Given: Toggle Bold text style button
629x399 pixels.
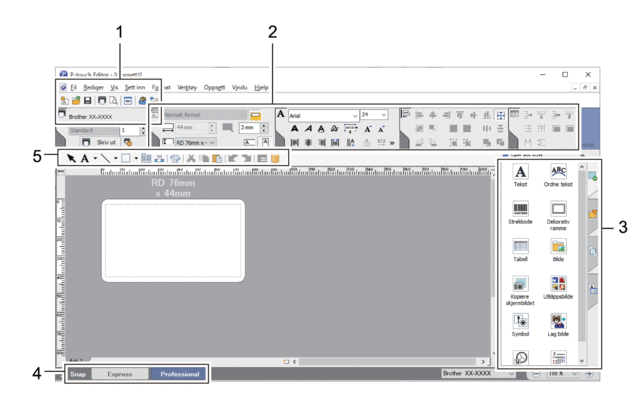Looking at the screenshot, I should [294, 129].
